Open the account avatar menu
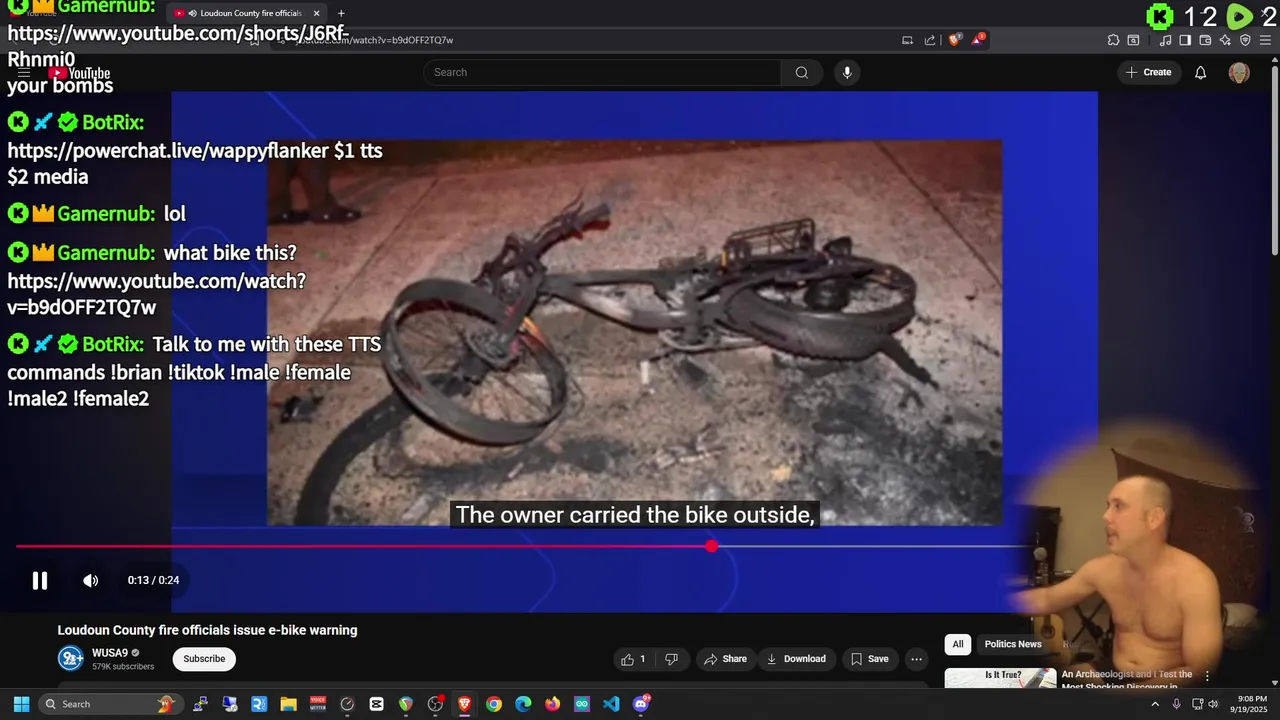 [x=1239, y=72]
